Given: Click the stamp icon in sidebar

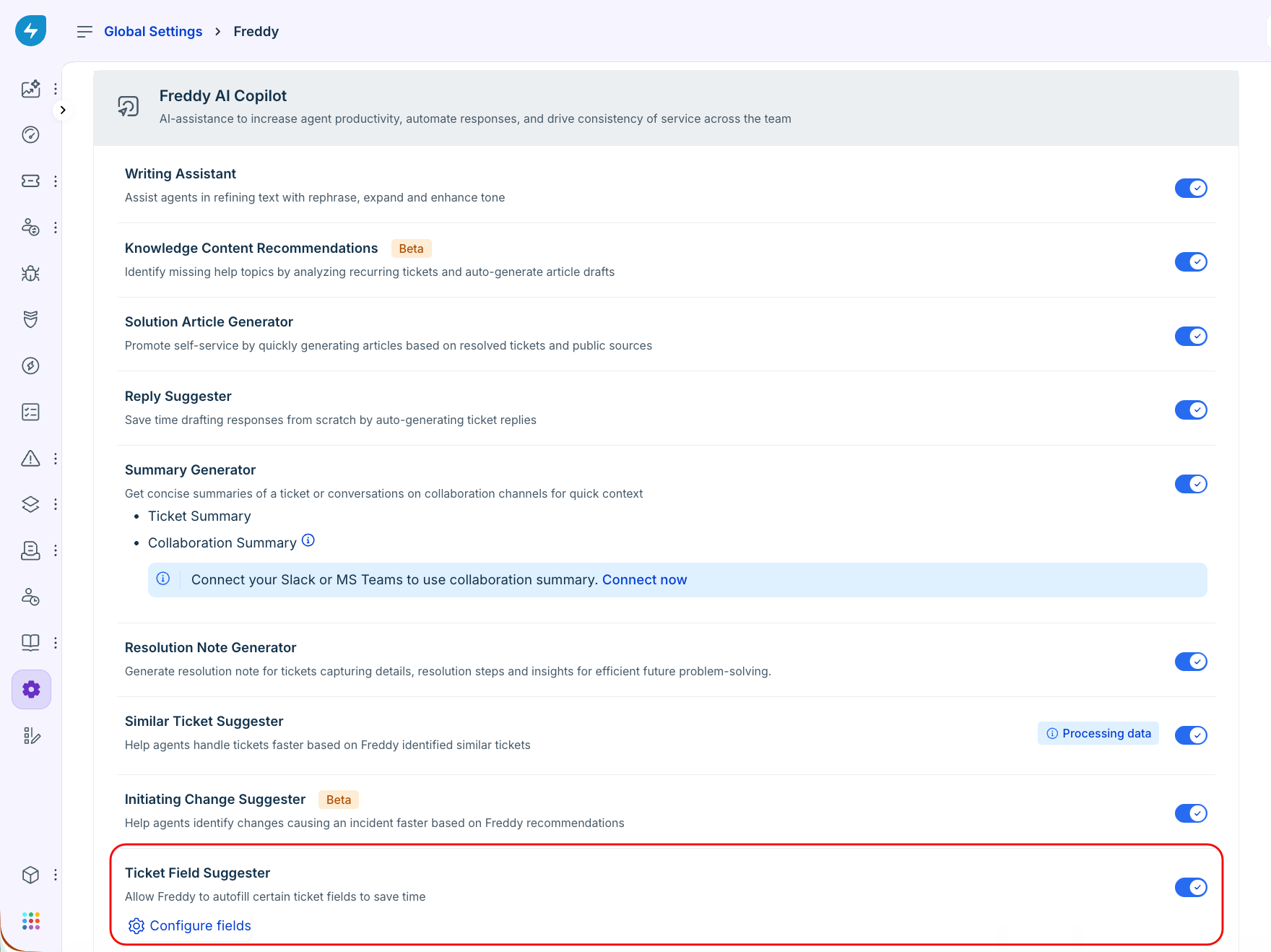Looking at the screenshot, I should [x=30, y=550].
